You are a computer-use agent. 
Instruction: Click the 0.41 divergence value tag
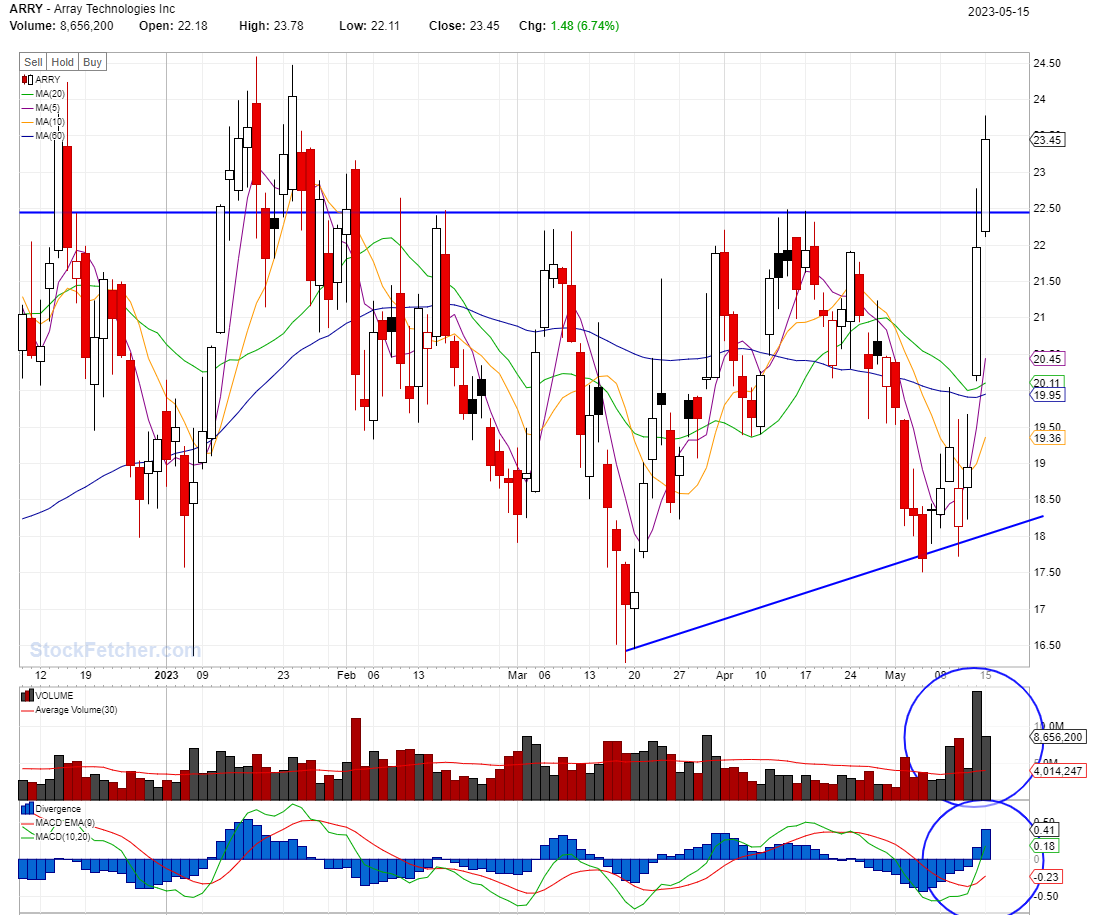[1044, 830]
